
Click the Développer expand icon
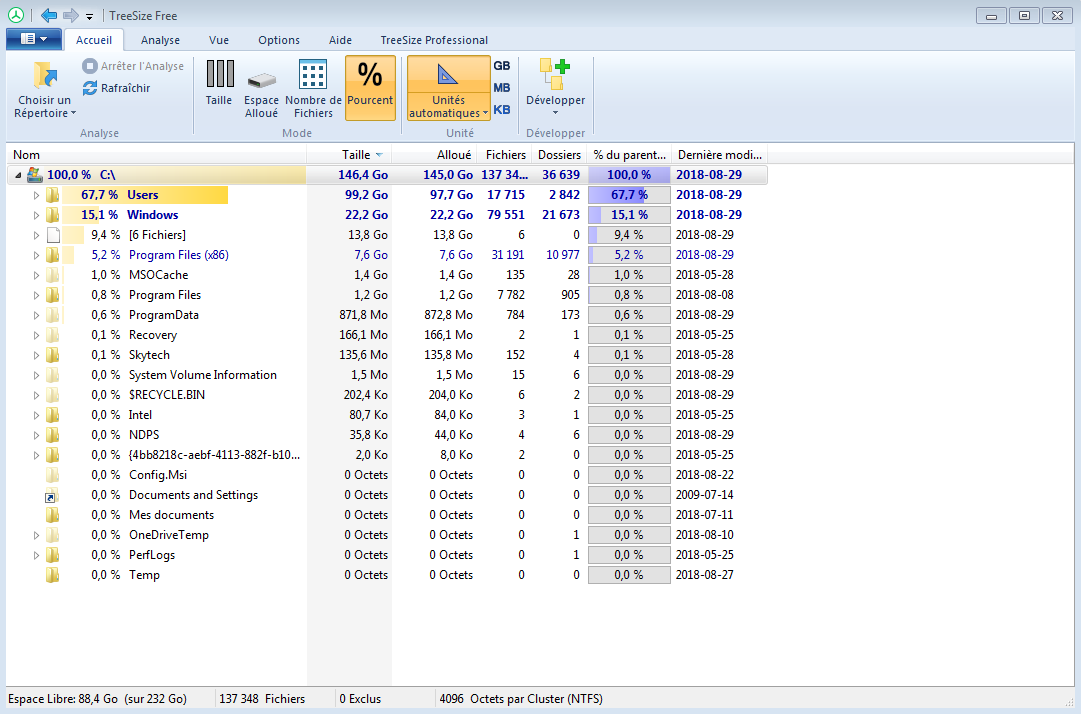point(555,76)
